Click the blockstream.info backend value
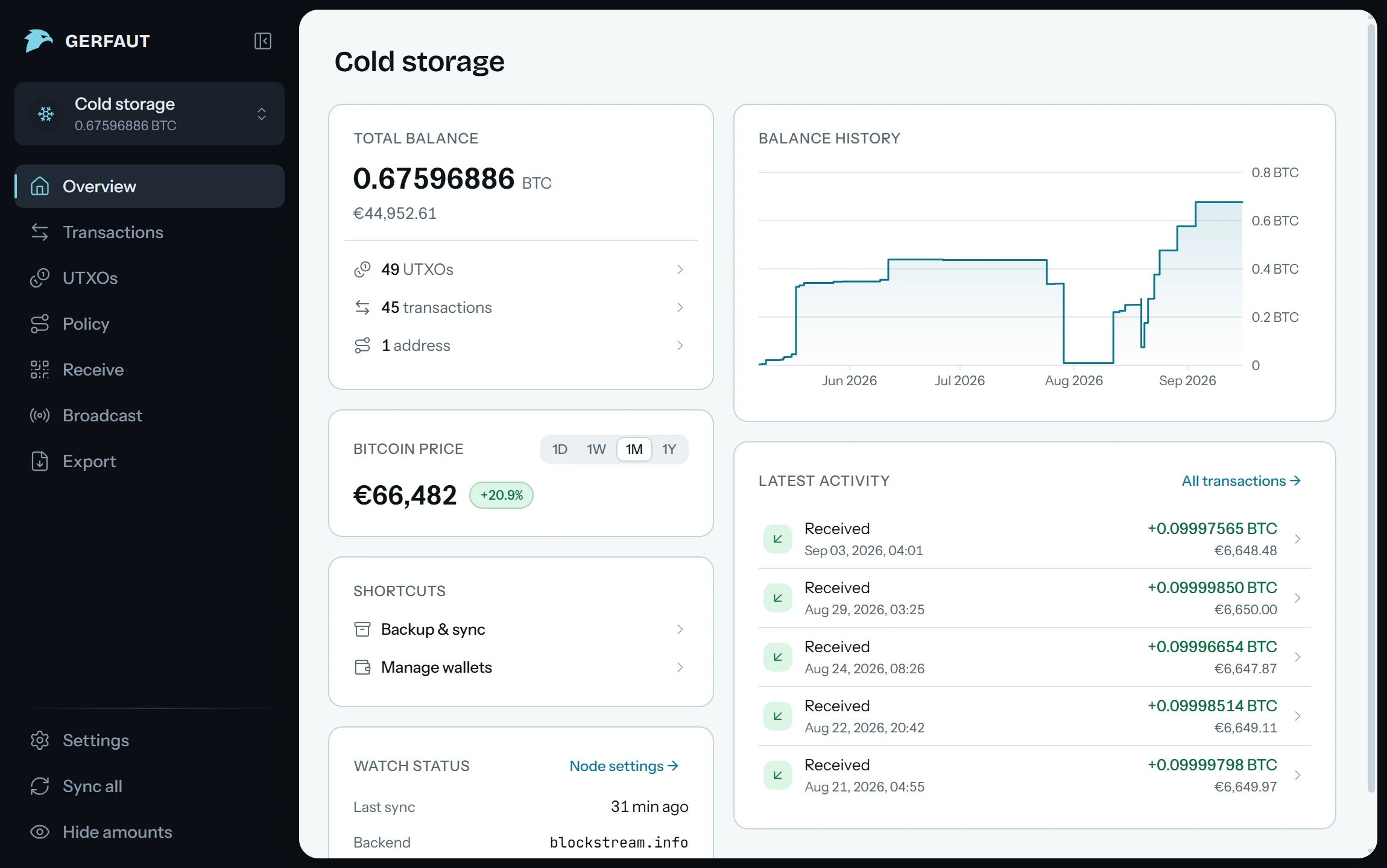The height and width of the screenshot is (868, 1387). pyautogui.click(x=619, y=842)
